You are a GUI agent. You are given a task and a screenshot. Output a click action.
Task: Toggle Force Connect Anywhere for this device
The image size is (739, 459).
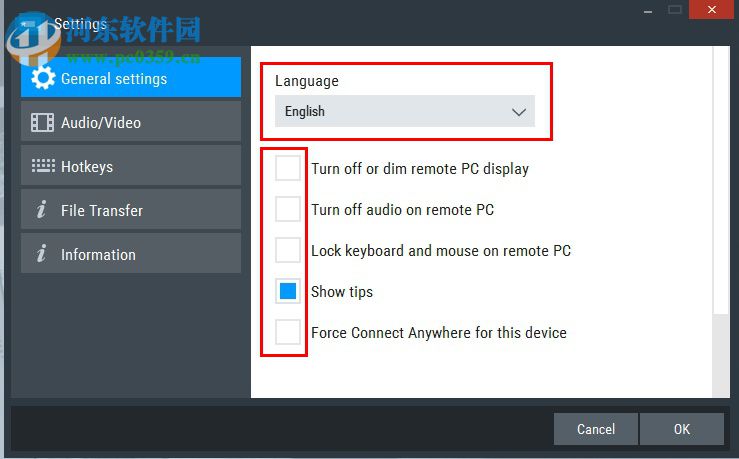click(x=288, y=332)
